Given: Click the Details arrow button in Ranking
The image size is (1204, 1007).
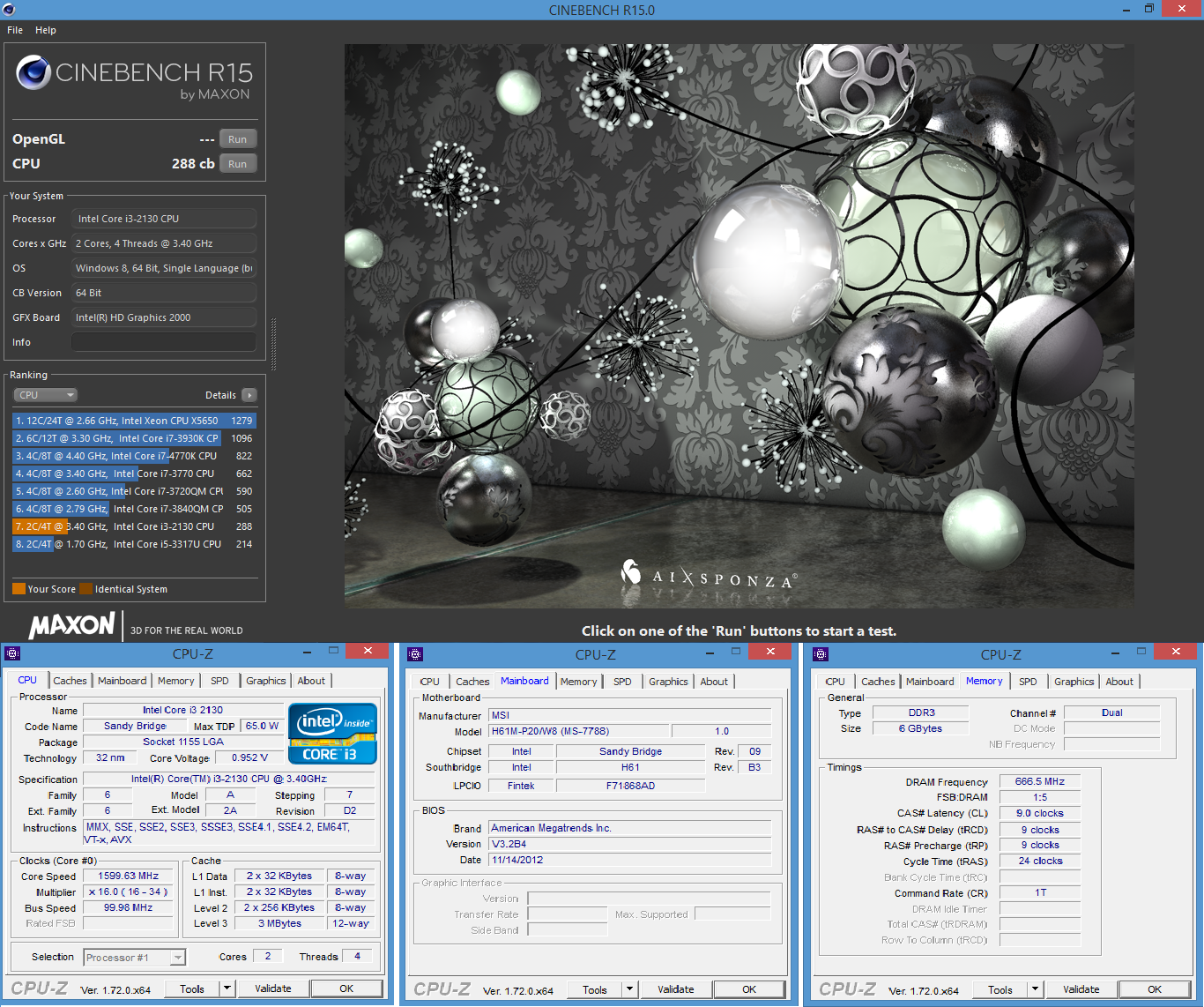Looking at the screenshot, I should pyautogui.click(x=249, y=395).
